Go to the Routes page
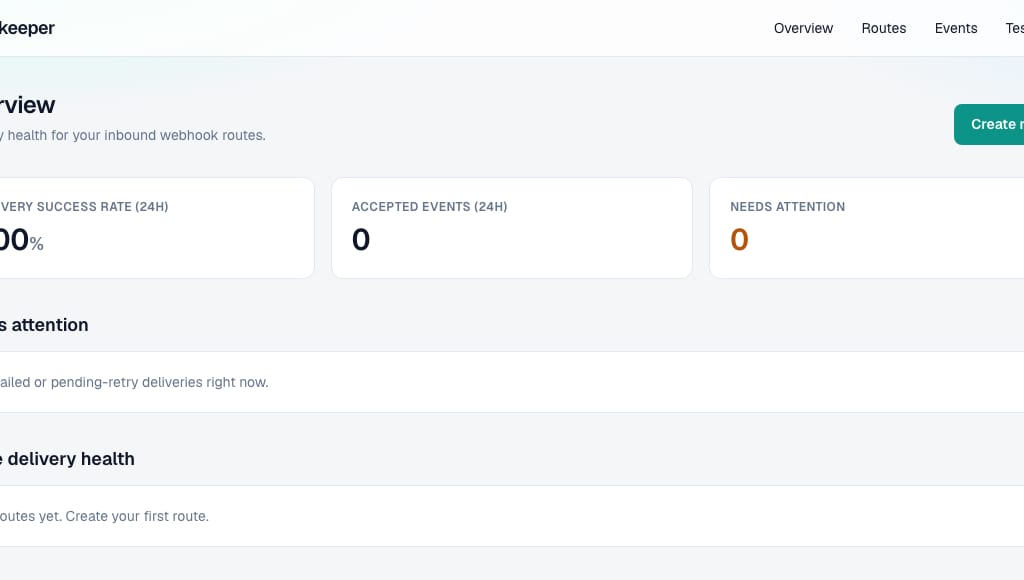This screenshot has width=1024, height=580. point(884,28)
